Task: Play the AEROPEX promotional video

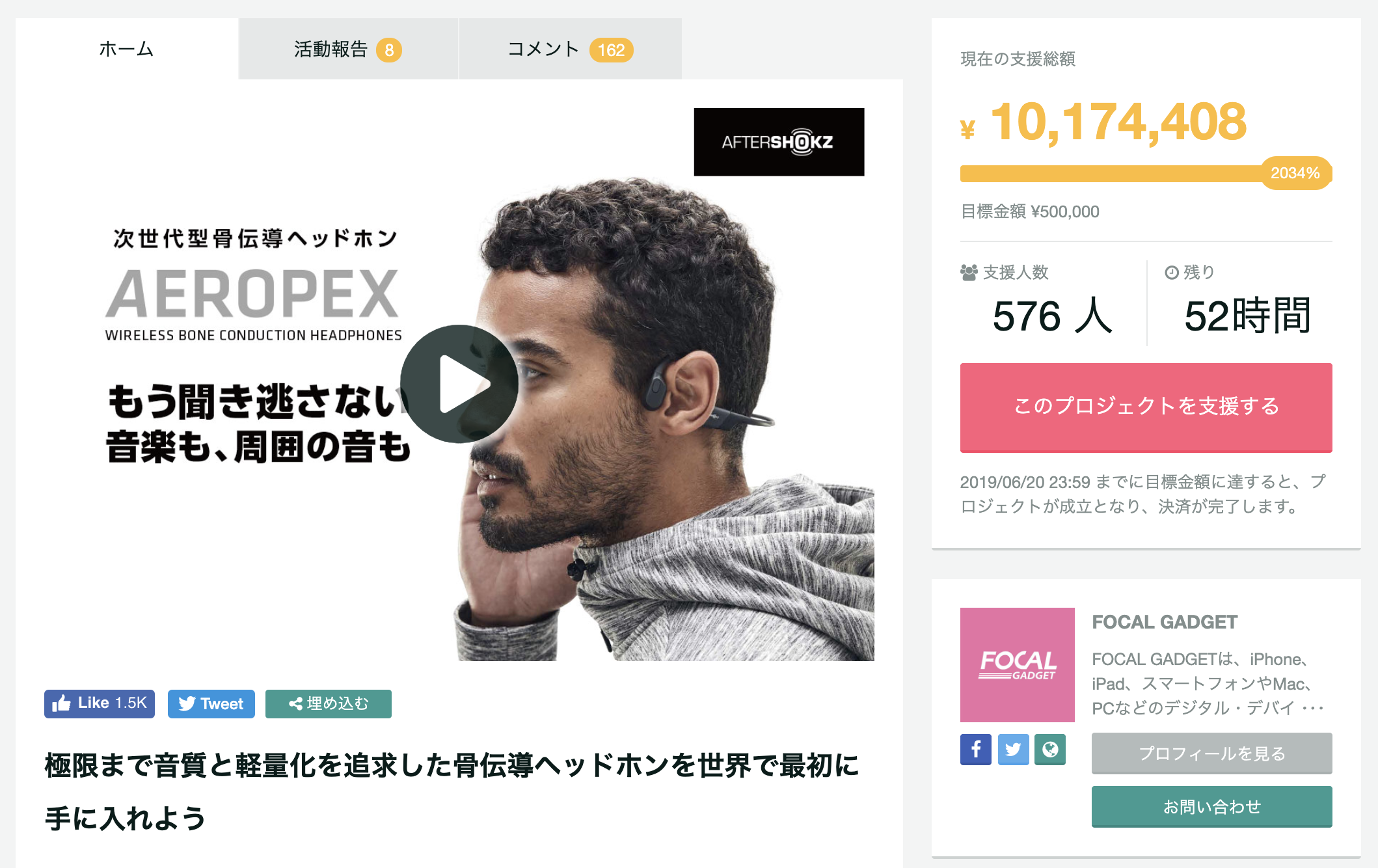Action: [x=459, y=384]
